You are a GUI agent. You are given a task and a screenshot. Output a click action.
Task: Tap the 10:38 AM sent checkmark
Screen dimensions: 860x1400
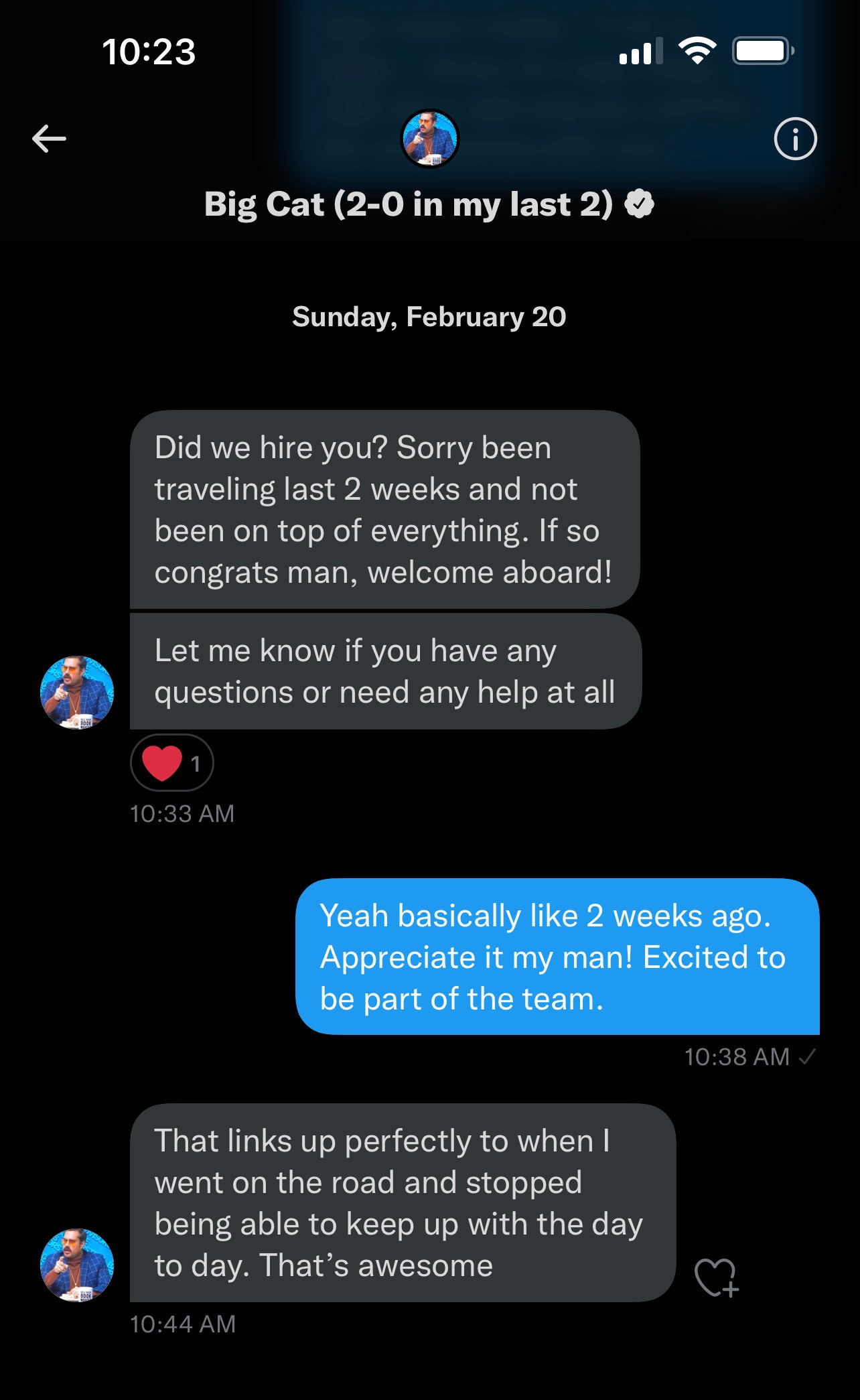[808, 1057]
